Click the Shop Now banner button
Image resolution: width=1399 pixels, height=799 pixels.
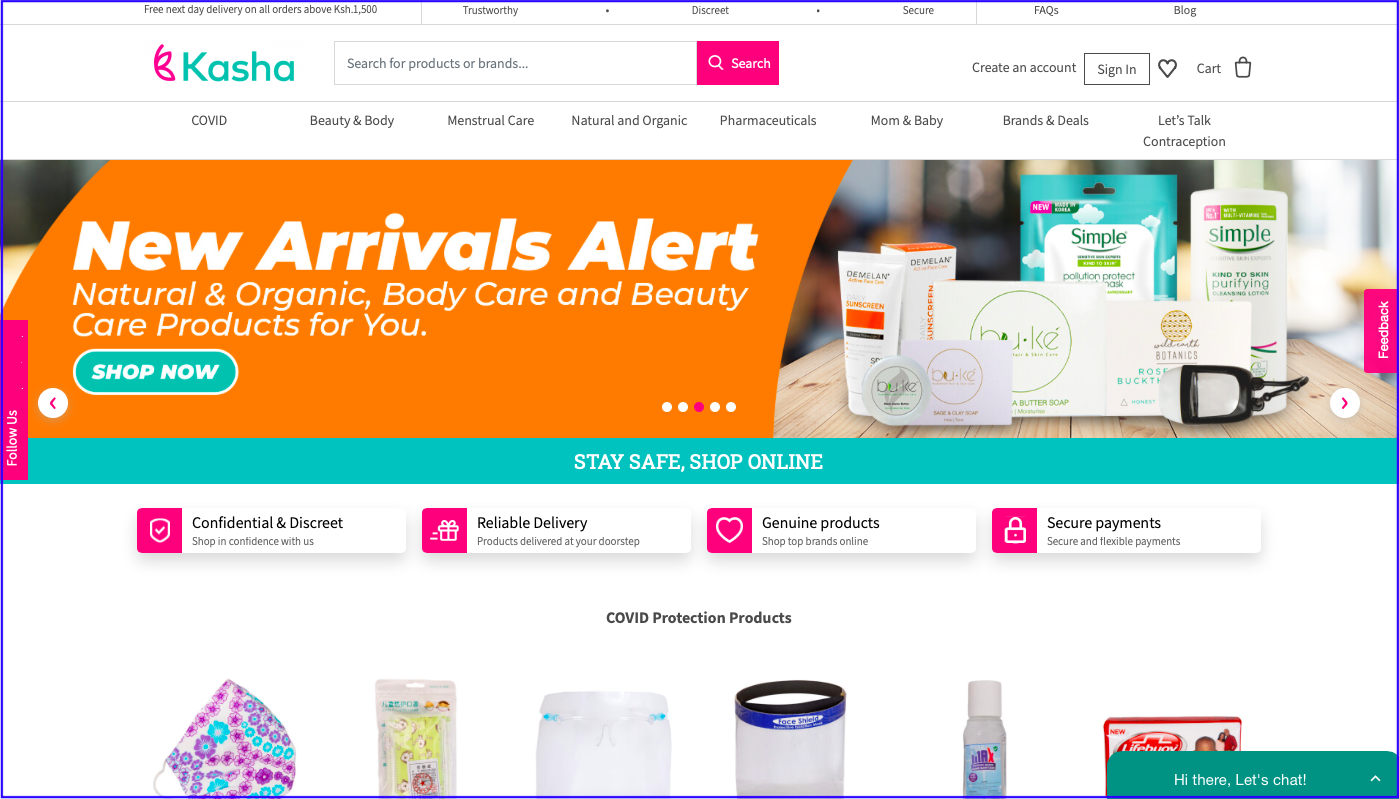[x=156, y=372]
